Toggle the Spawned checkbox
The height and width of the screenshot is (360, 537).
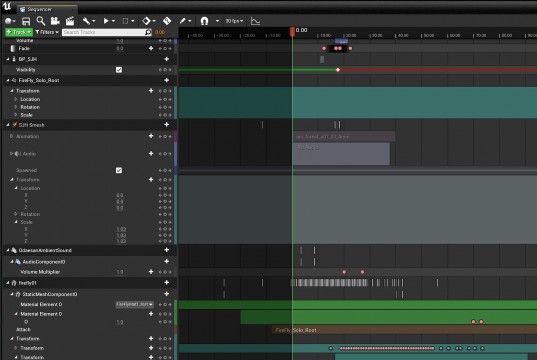coord(119,170)
